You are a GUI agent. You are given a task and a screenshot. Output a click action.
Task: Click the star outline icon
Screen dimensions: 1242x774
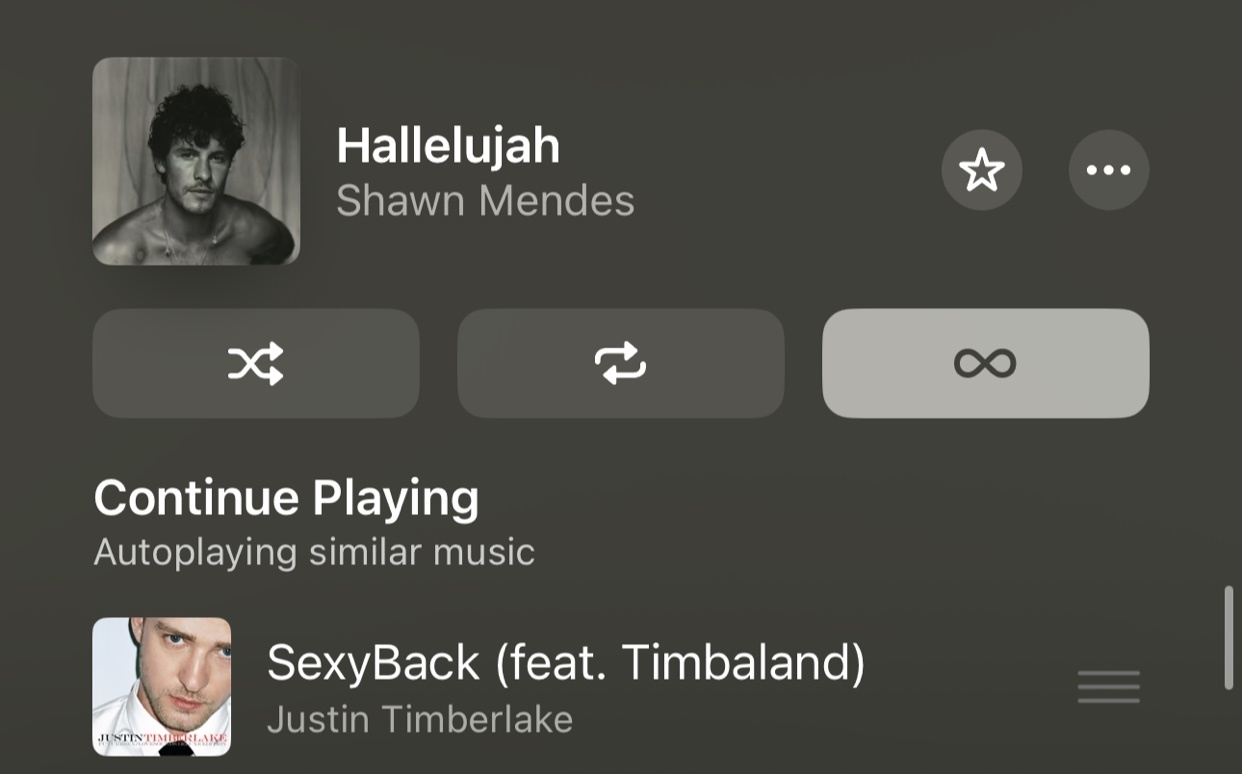982,170
